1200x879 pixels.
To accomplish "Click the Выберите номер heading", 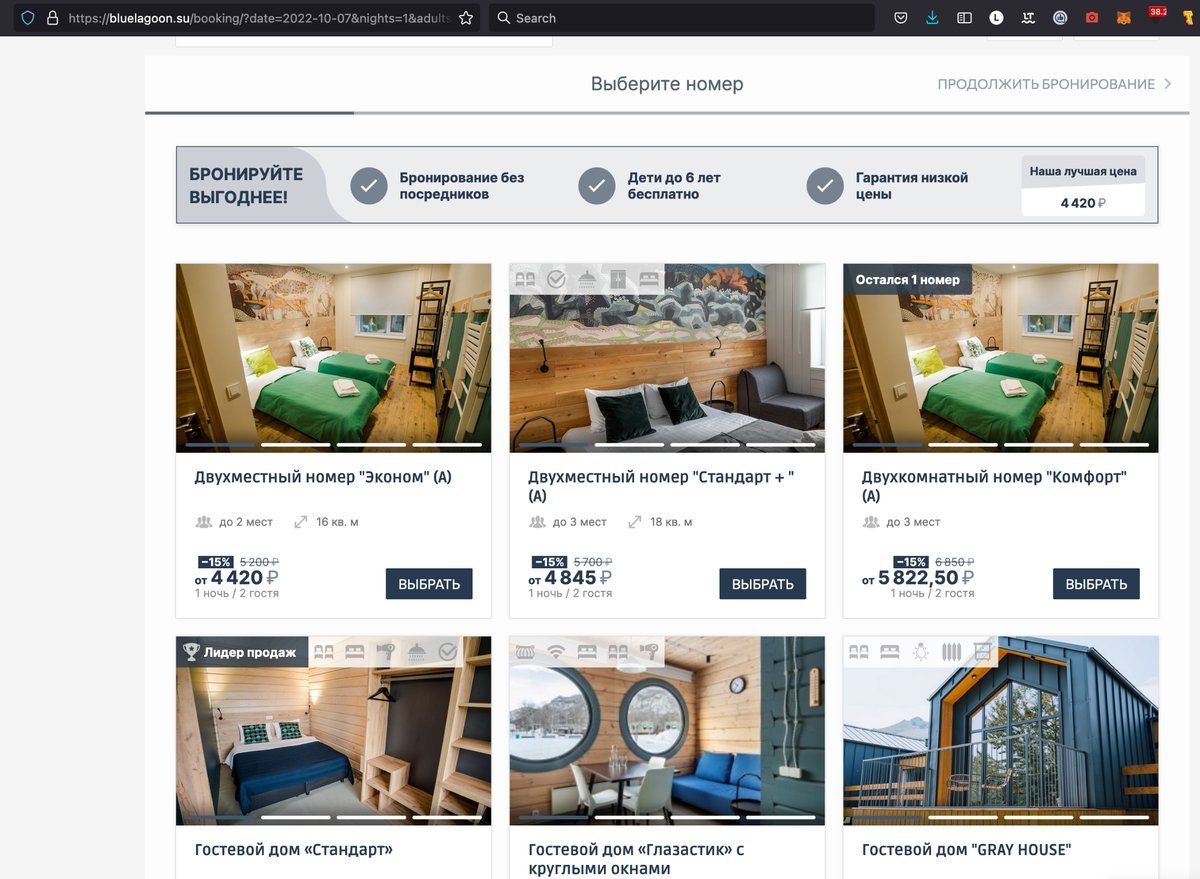I will [x=667, y=84].
